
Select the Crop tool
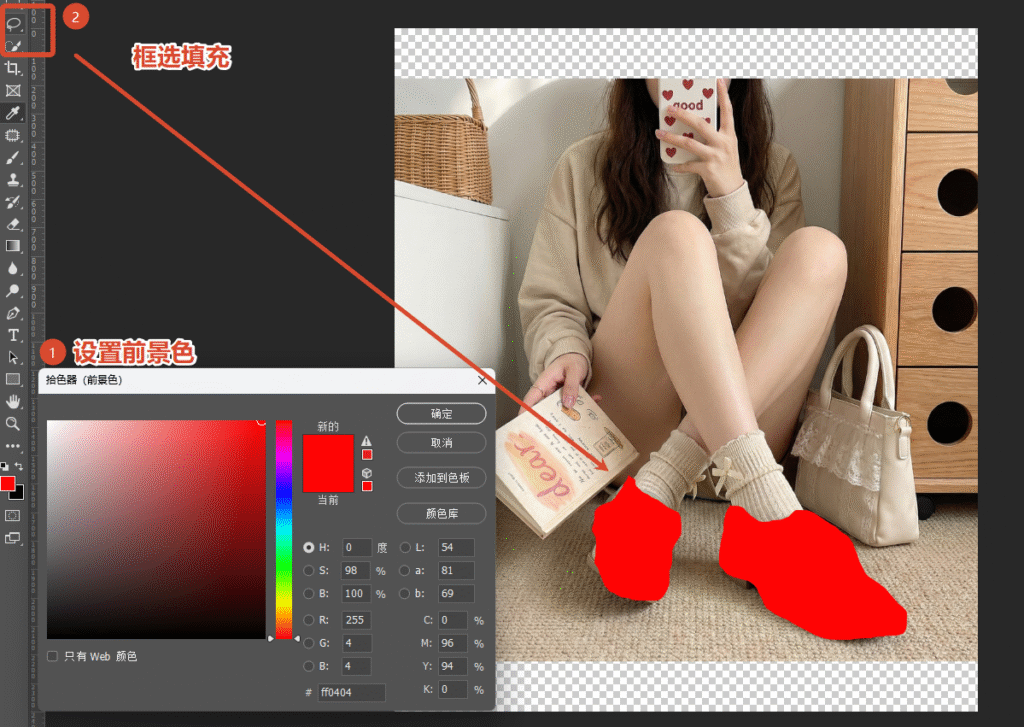click(14, 68)
